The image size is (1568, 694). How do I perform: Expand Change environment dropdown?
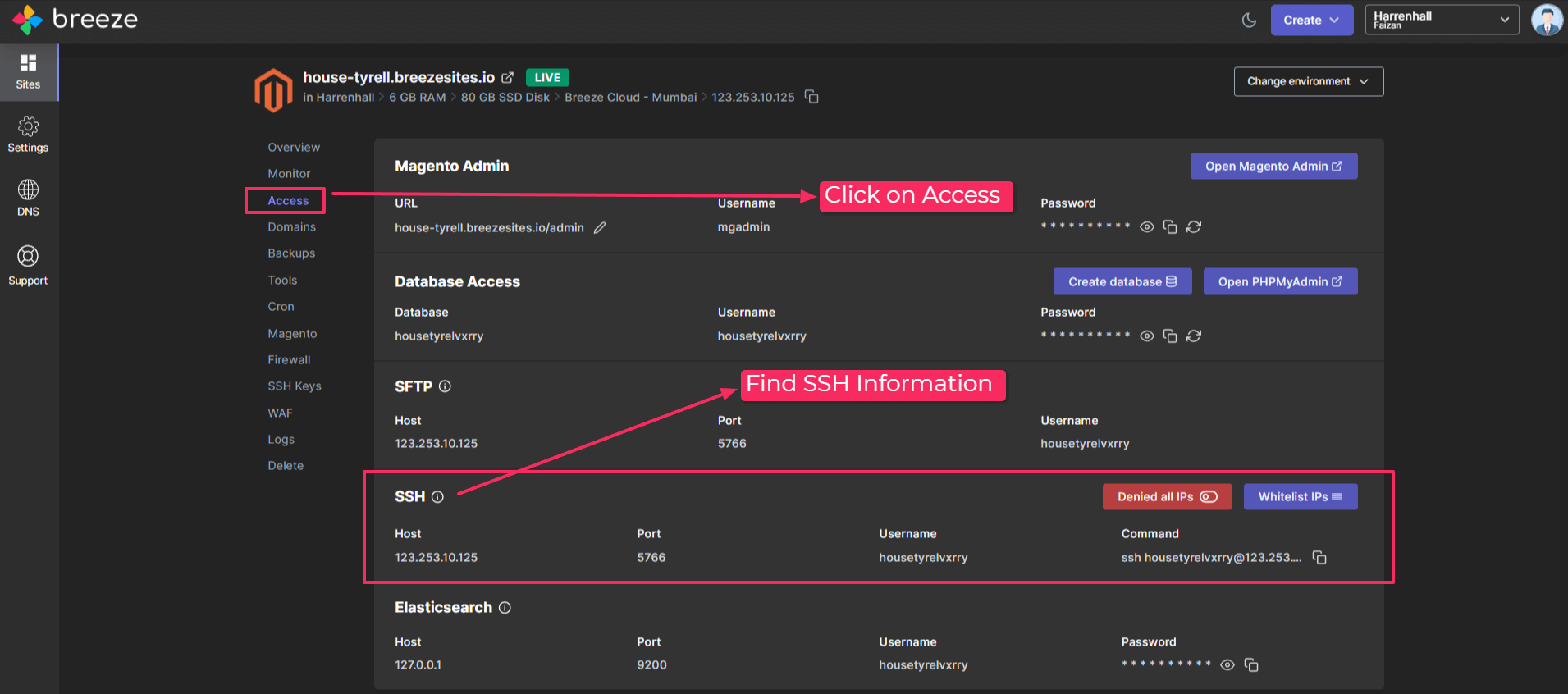click(1308, 81)
